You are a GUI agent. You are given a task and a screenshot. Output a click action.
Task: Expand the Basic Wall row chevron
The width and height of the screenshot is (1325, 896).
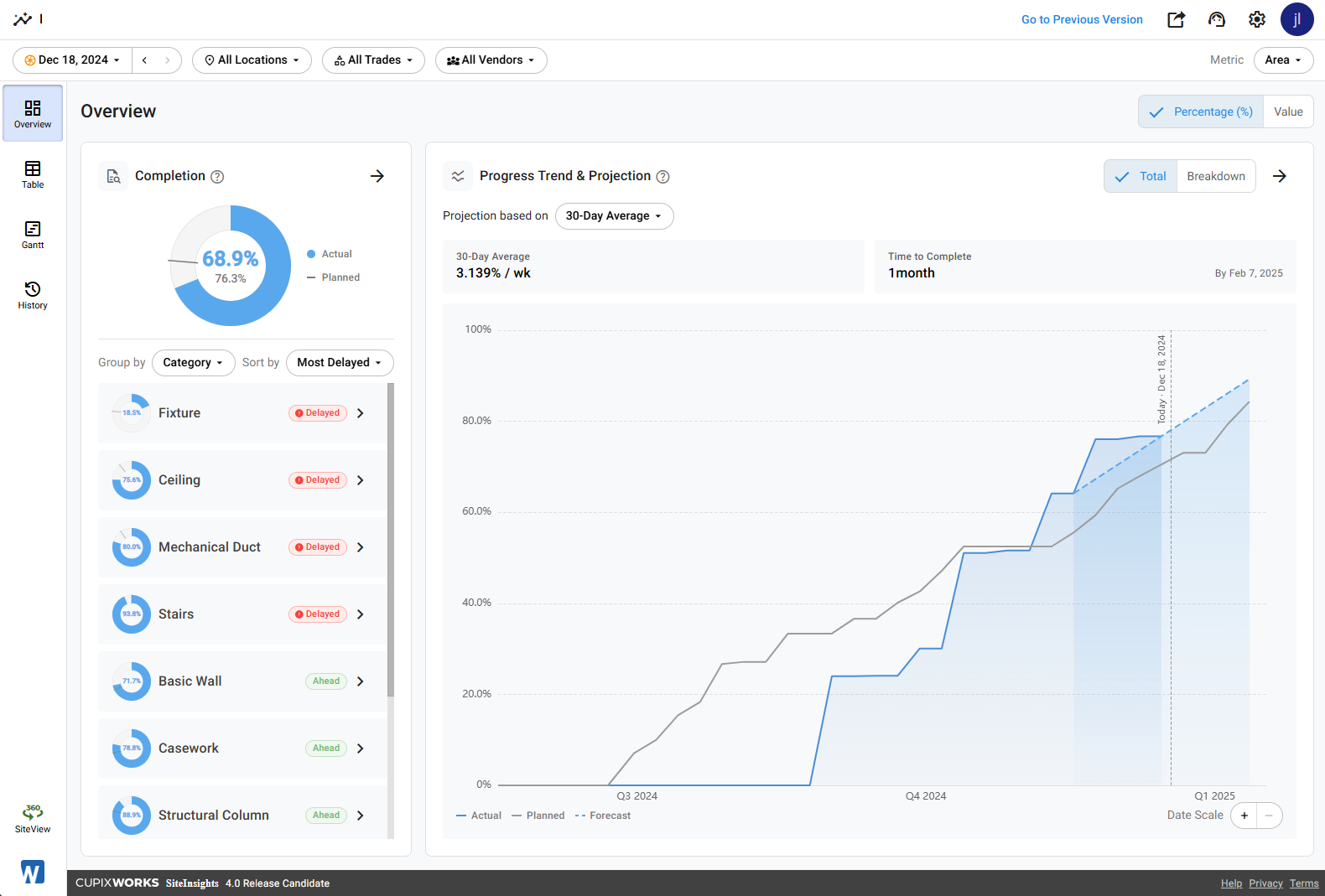pyautogui.click(x=361, y=681)
